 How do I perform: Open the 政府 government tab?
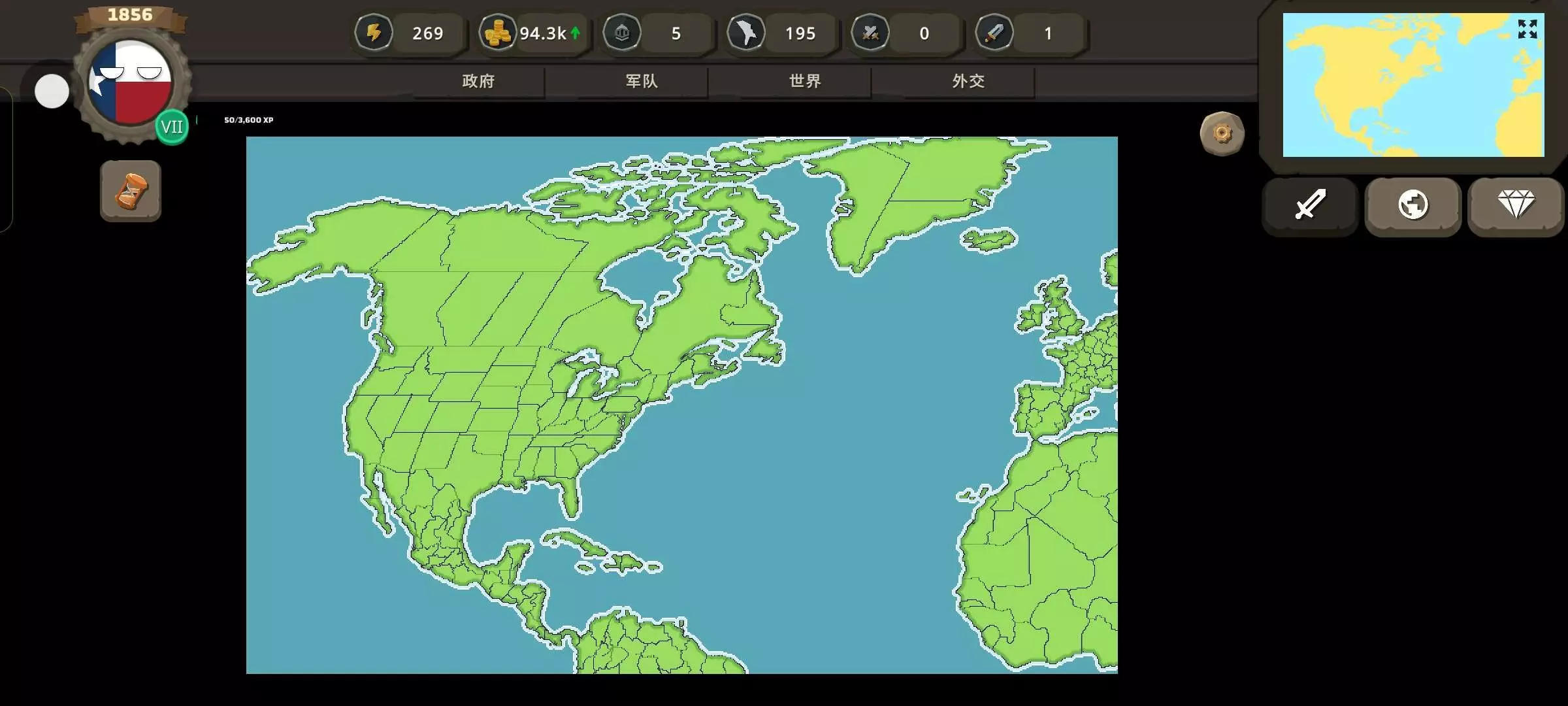[478, 81]
